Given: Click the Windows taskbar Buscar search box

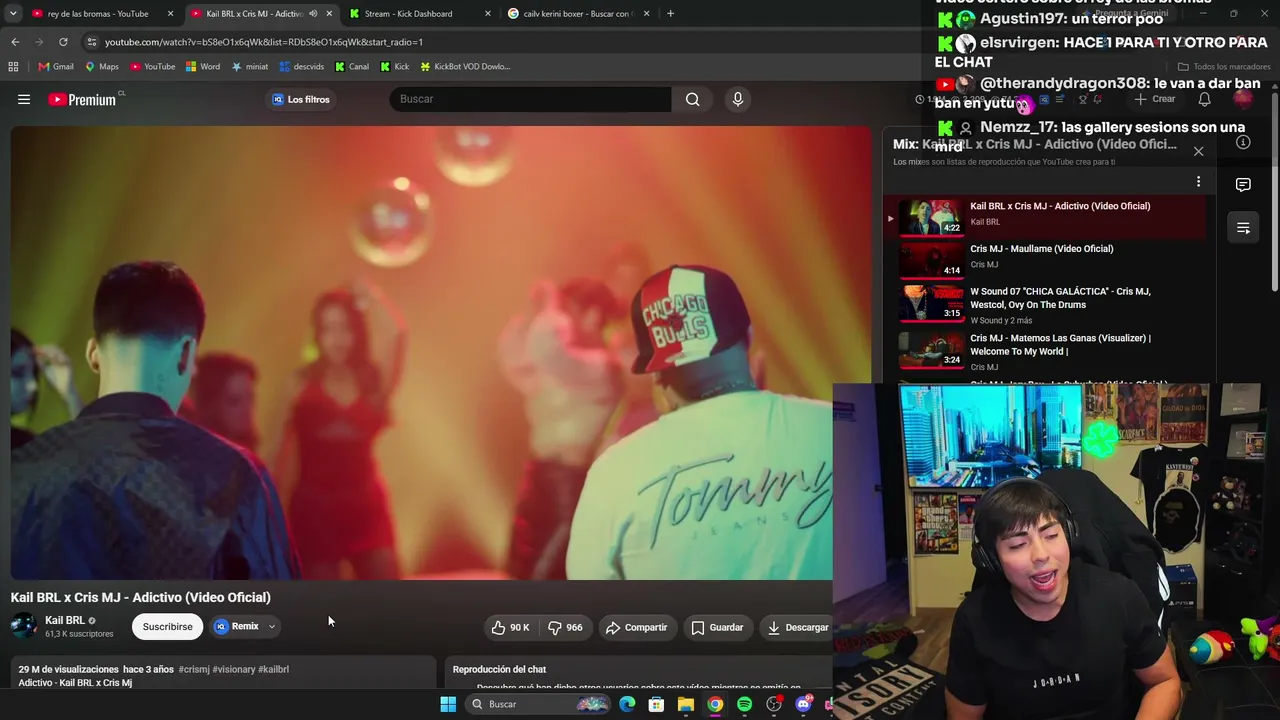Looking at the screenshot, I should [x=539, y=704].
